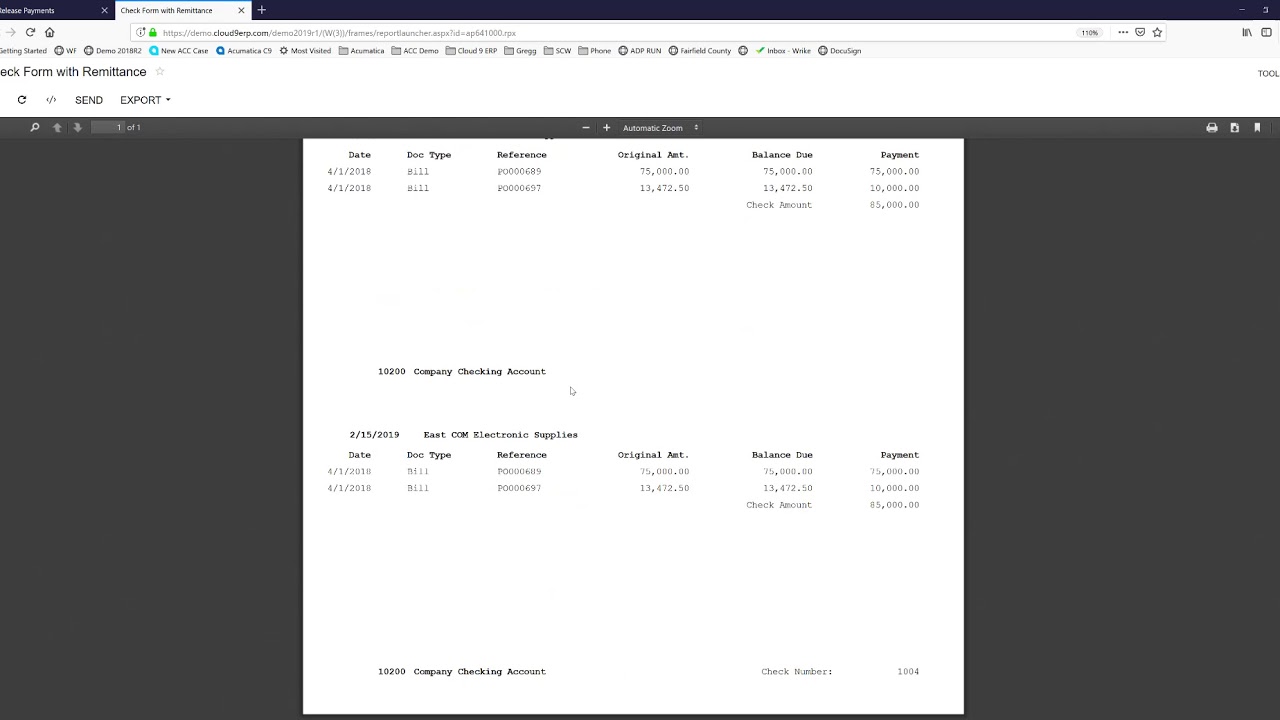Image resolution: width=1280 pixels, height=720 pixels.
Task: Click East COM Electronic Supplies vendor name
Action: pyautogui.click(x=500, y=435)
